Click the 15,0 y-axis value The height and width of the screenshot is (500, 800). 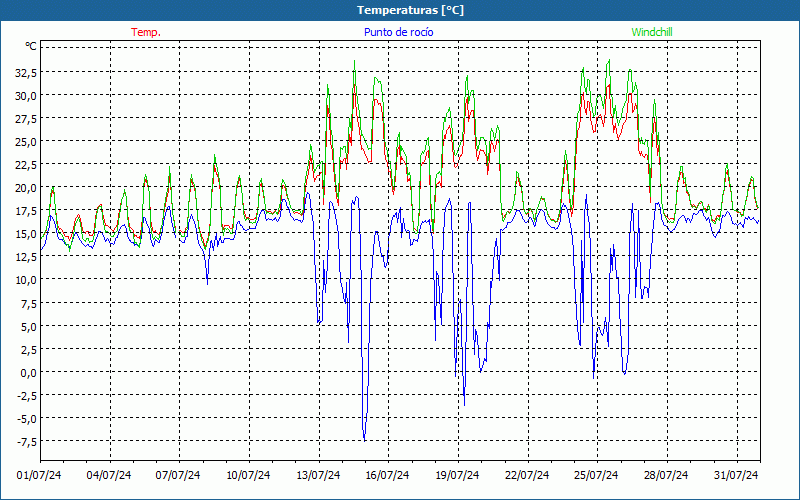pyautogui.click(x=26, y=234)
